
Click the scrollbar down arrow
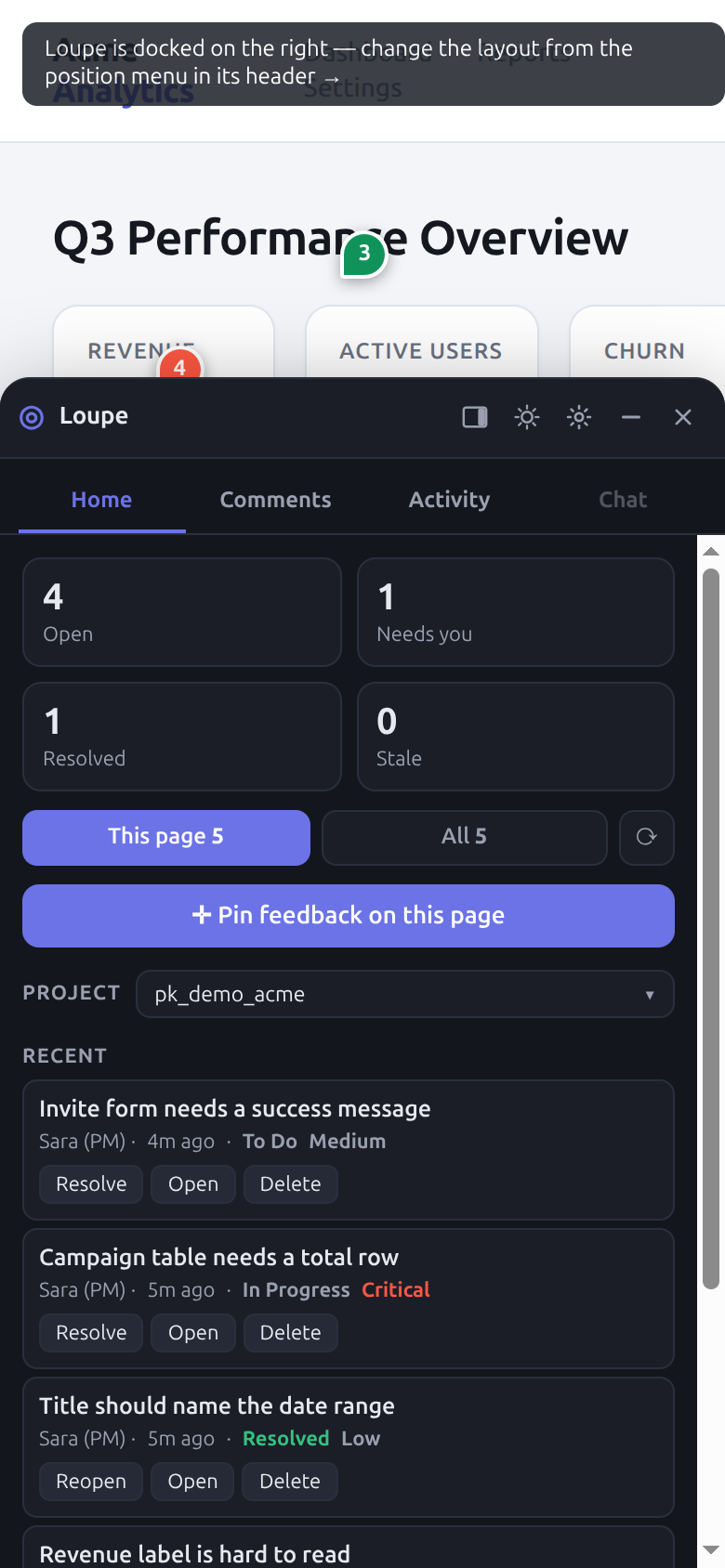click(711, 1550)
